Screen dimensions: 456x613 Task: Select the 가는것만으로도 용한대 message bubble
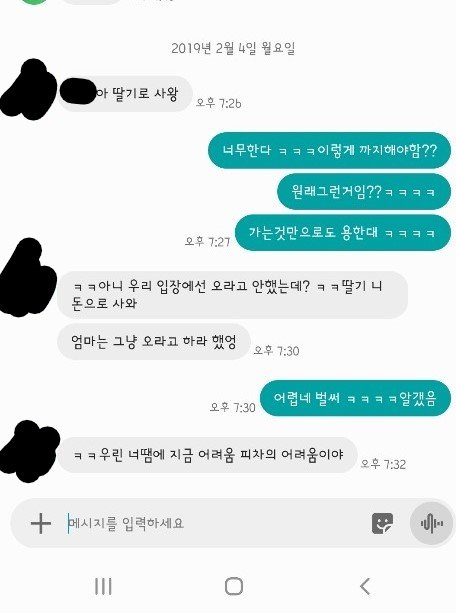[343, 233]
